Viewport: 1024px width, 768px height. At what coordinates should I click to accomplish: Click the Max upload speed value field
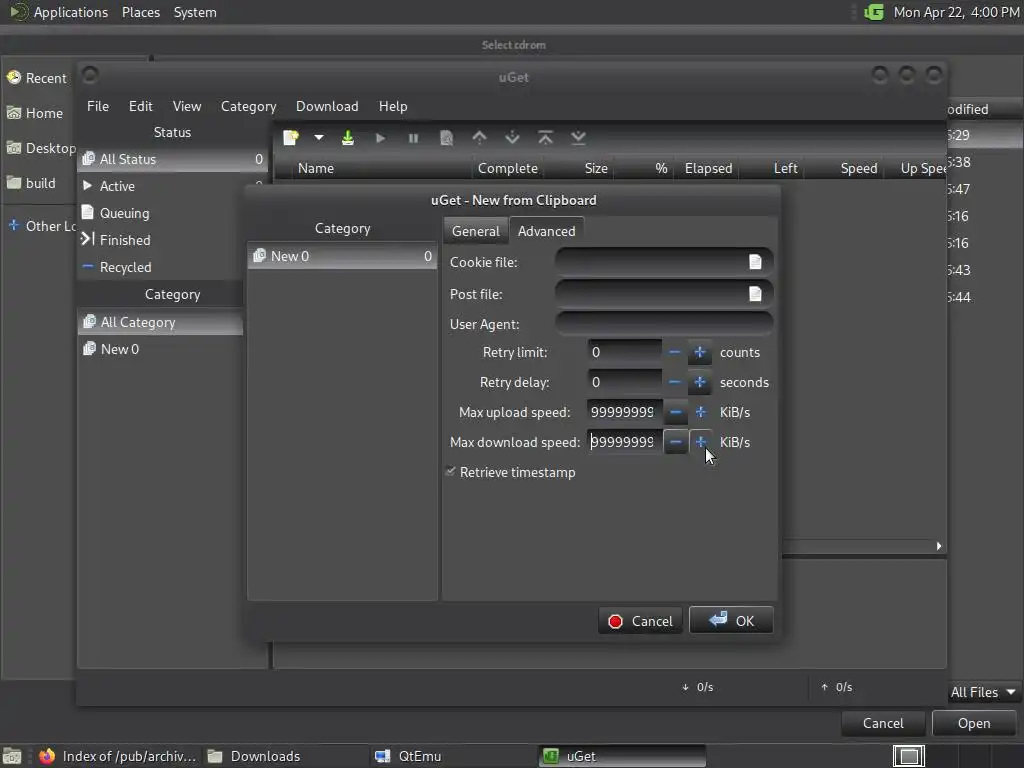click(624, 412)
